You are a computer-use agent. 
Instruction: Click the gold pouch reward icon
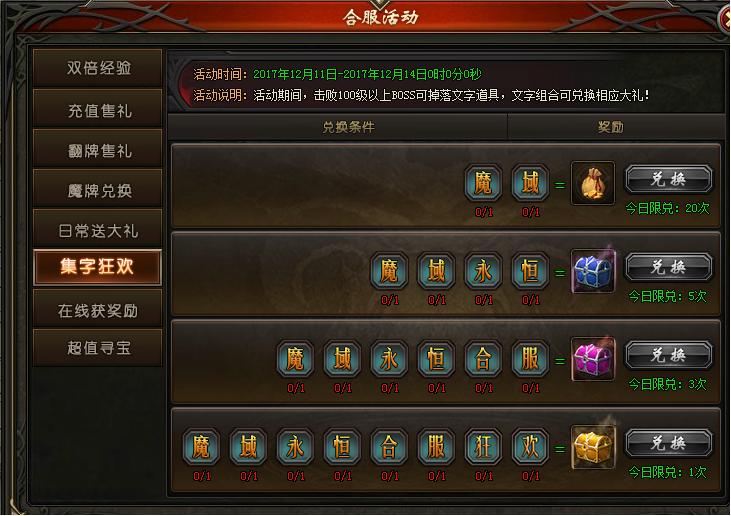pos(593,183)
